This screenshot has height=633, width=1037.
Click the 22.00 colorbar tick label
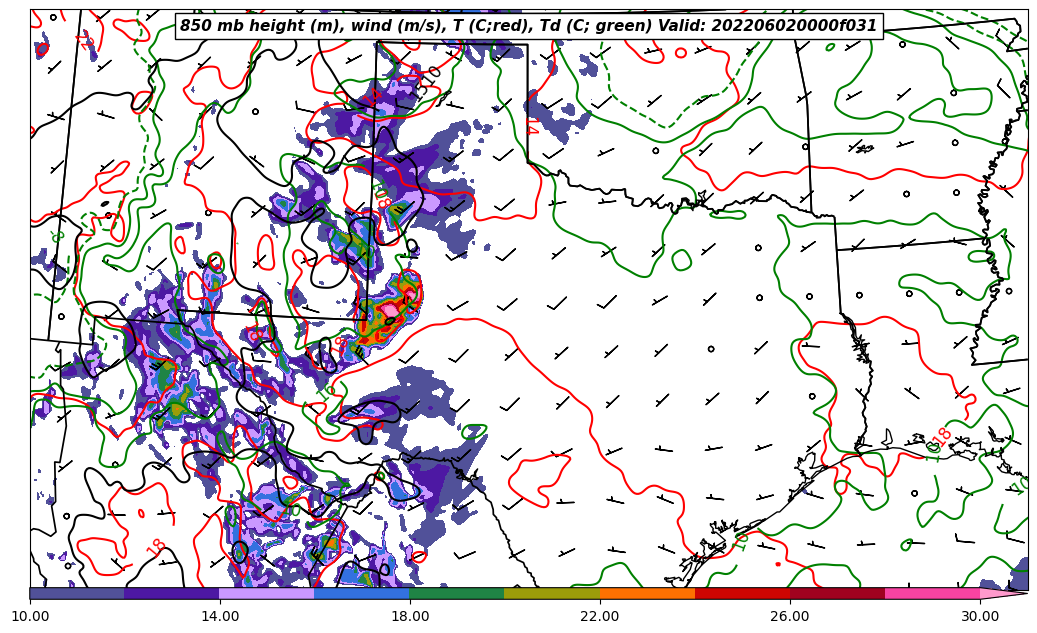click(x=600, y=617)
